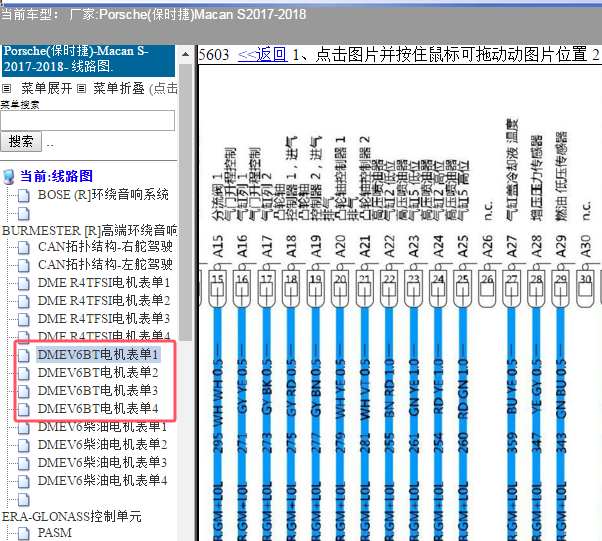Click the 菜单展开 expand-menu icon
The height and width of the screenshot is (541, 602).
pyautogui.click(x=7, y=89)
